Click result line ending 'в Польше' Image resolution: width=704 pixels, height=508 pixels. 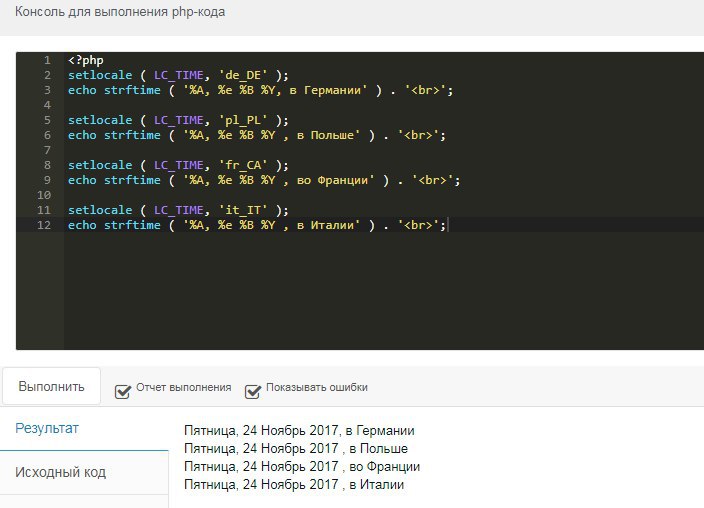(x=296, y=448)
